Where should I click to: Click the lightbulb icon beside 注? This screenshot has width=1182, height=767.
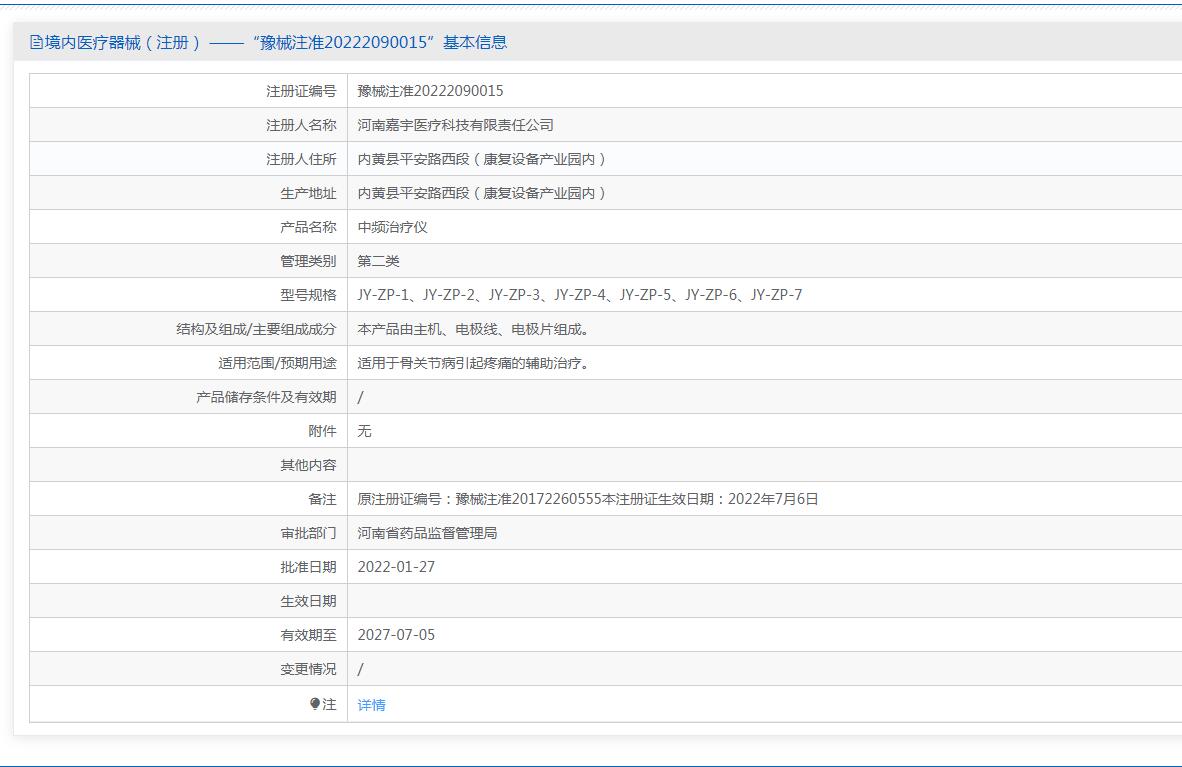[315, 704]
